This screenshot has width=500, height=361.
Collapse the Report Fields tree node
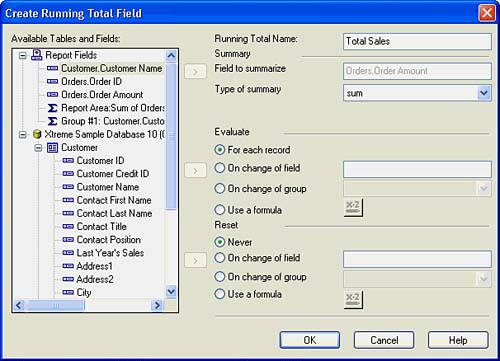pyautogui.click(x=22, y=55)
